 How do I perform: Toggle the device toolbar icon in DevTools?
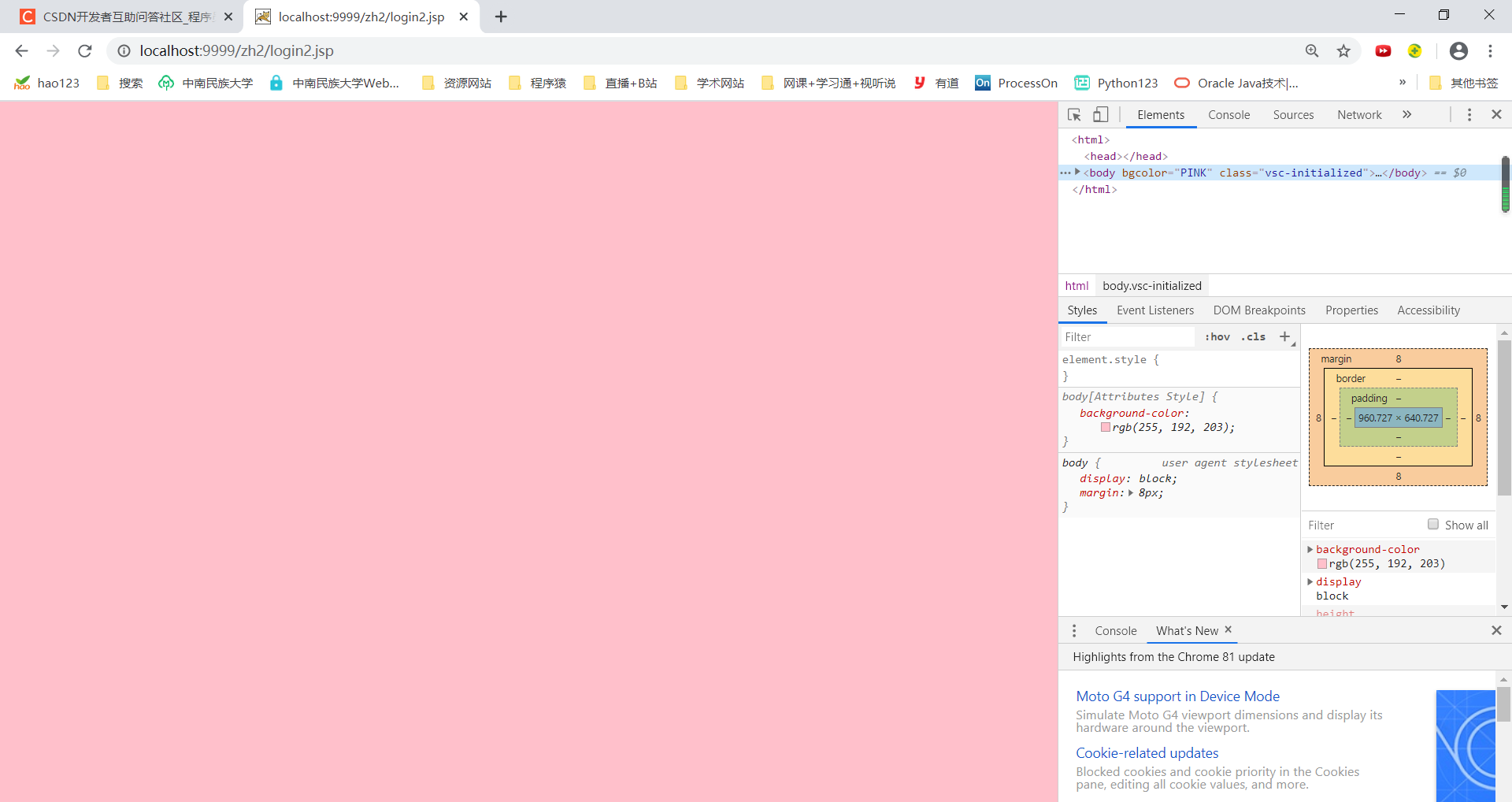tap(1100, 114)
